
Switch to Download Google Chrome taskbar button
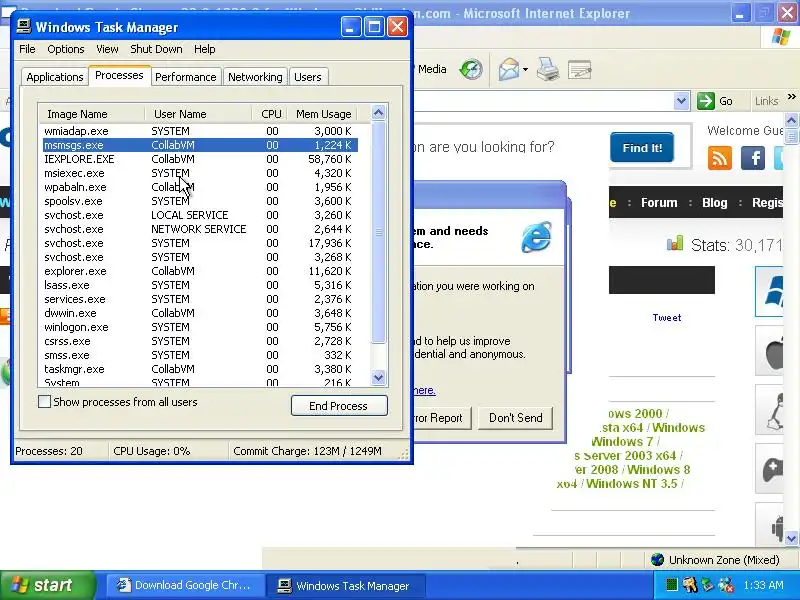[x=186, y=585]
